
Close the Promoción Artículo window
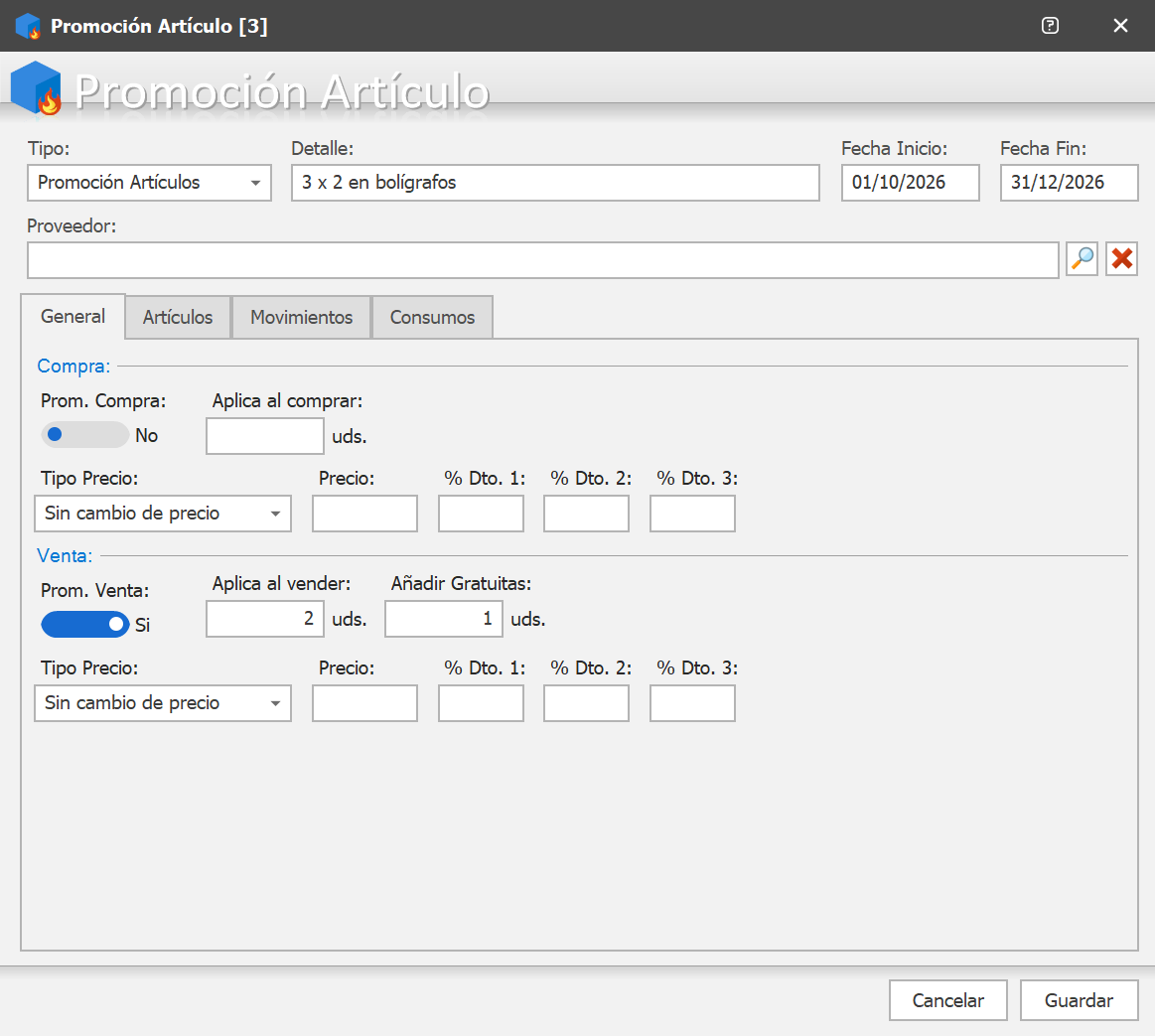click(x=1120, y=26)
